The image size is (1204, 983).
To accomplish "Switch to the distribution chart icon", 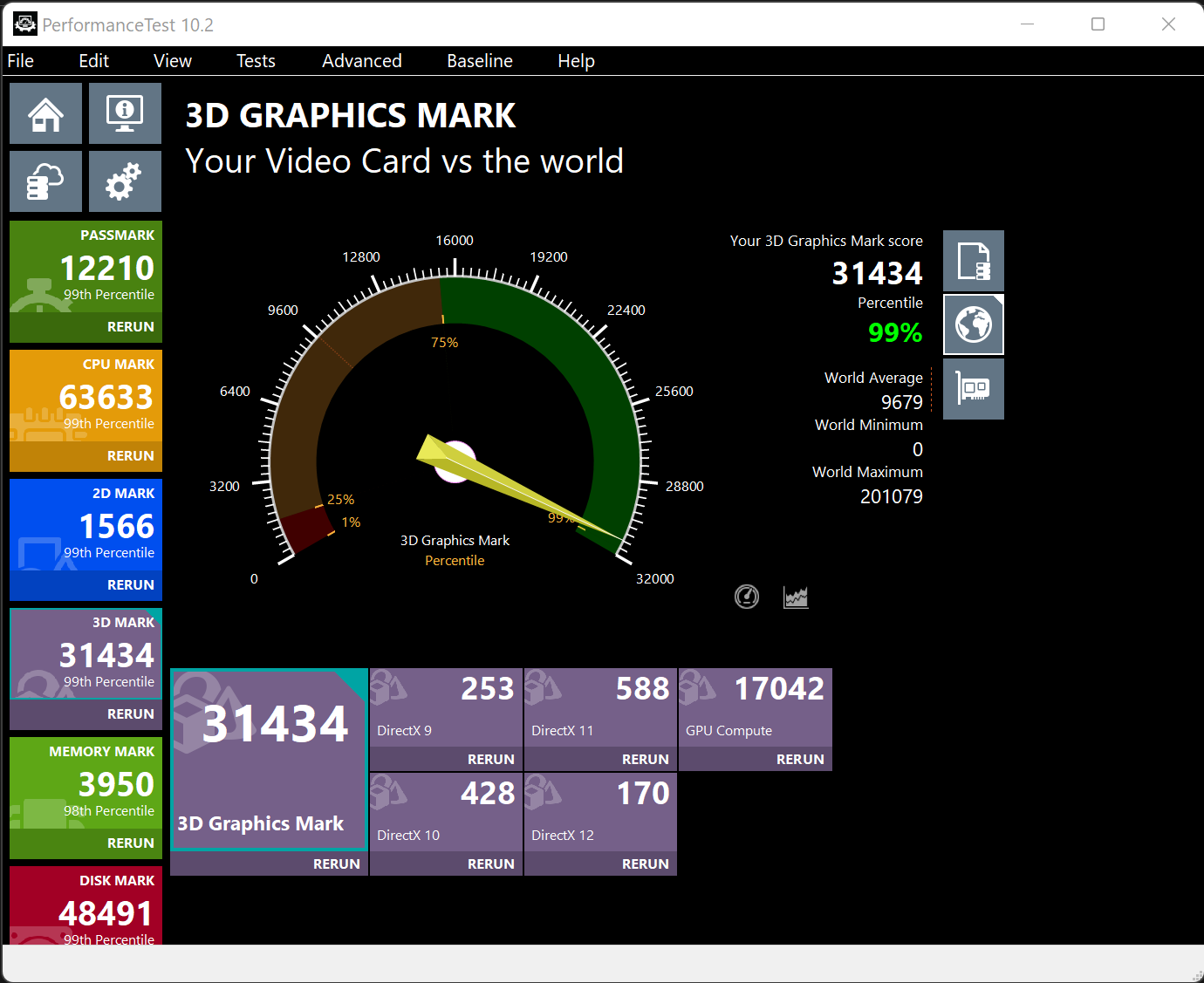I will click(796, 597).
